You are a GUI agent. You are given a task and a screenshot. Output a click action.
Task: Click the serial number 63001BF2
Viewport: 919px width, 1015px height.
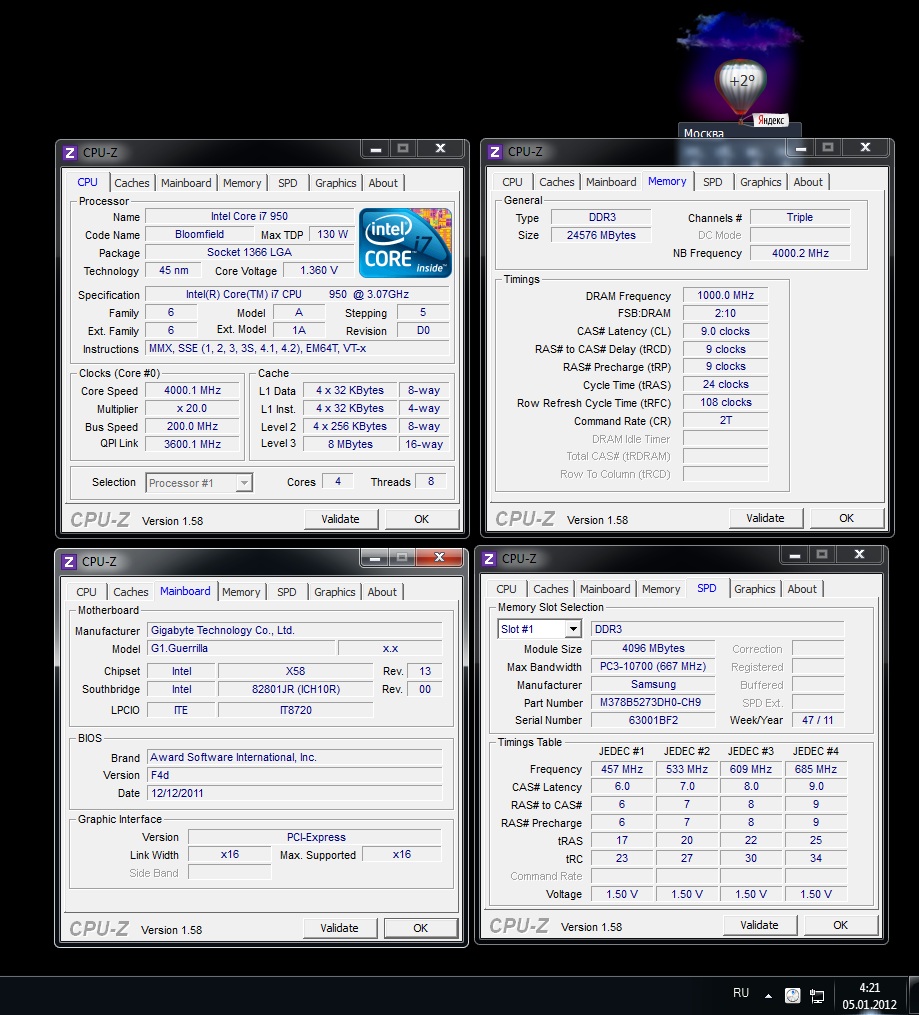click(x=653, y=720)
